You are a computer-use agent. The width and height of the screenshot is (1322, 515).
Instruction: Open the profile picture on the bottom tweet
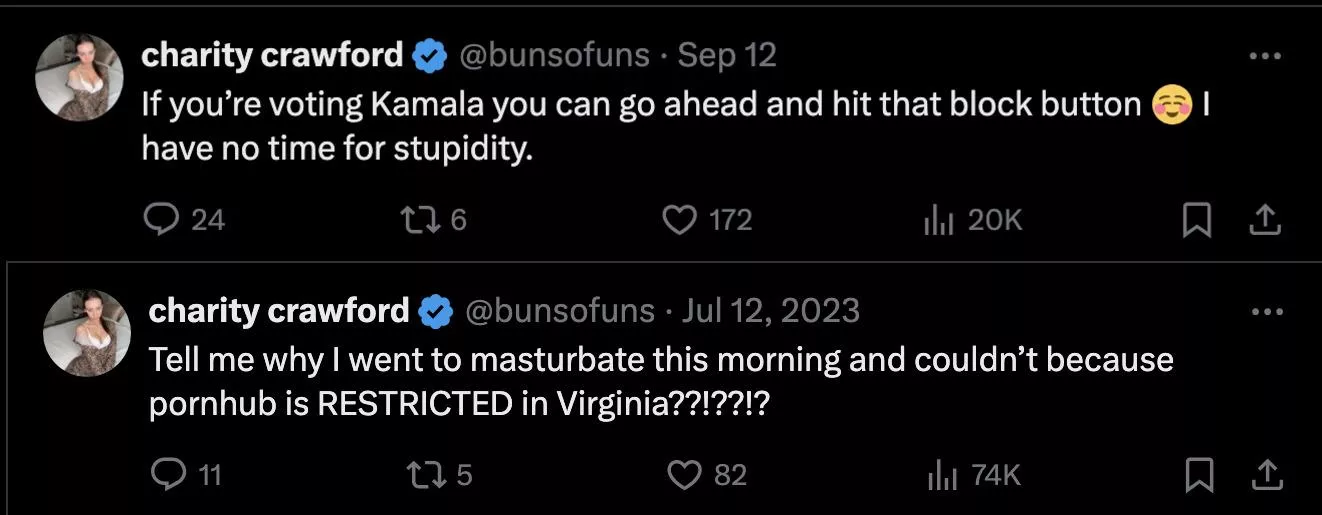coord(86,333)
